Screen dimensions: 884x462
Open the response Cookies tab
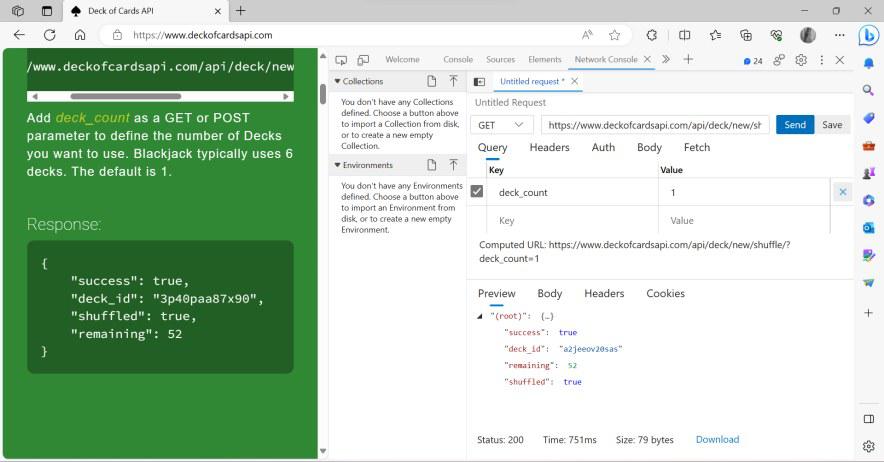[x=665, y=293]
